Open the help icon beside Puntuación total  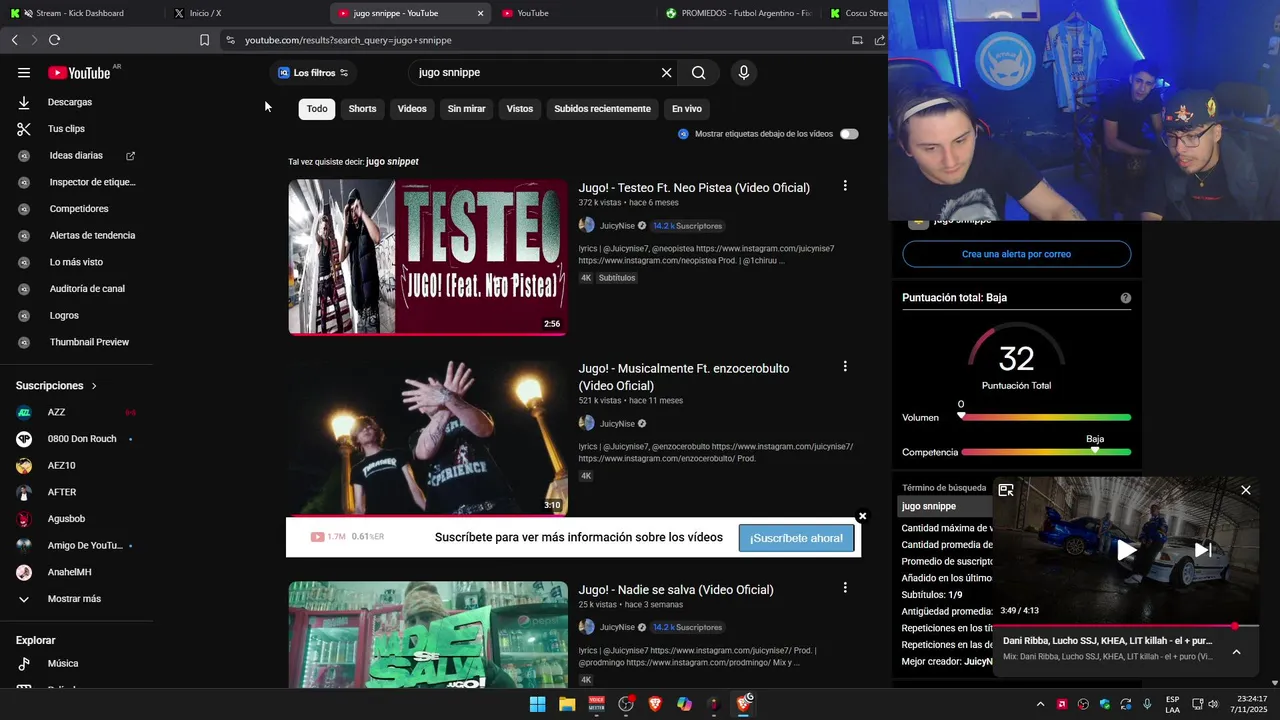[1126, 298]
